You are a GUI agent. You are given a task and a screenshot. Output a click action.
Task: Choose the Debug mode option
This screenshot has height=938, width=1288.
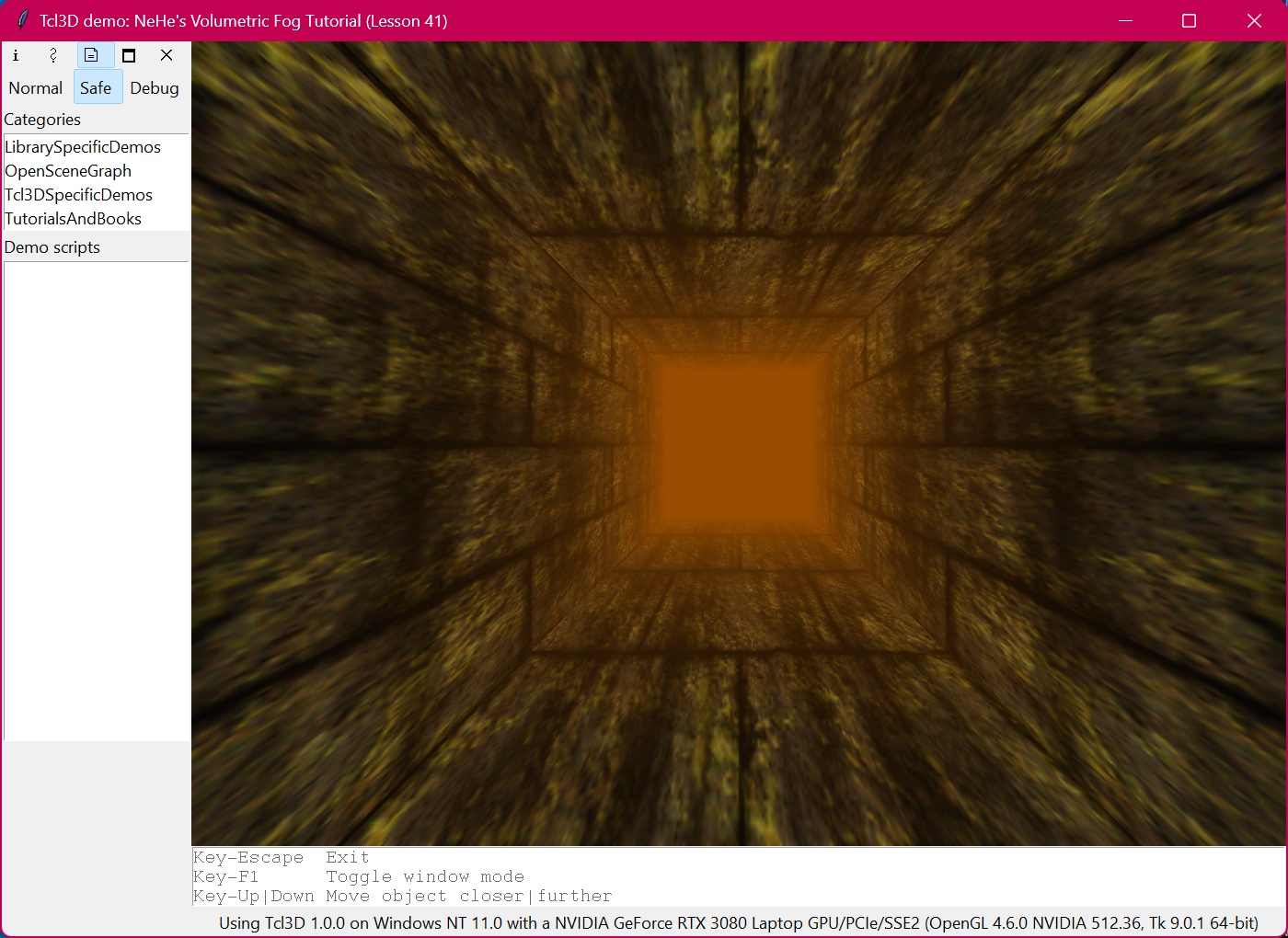[x=155, y=88]
